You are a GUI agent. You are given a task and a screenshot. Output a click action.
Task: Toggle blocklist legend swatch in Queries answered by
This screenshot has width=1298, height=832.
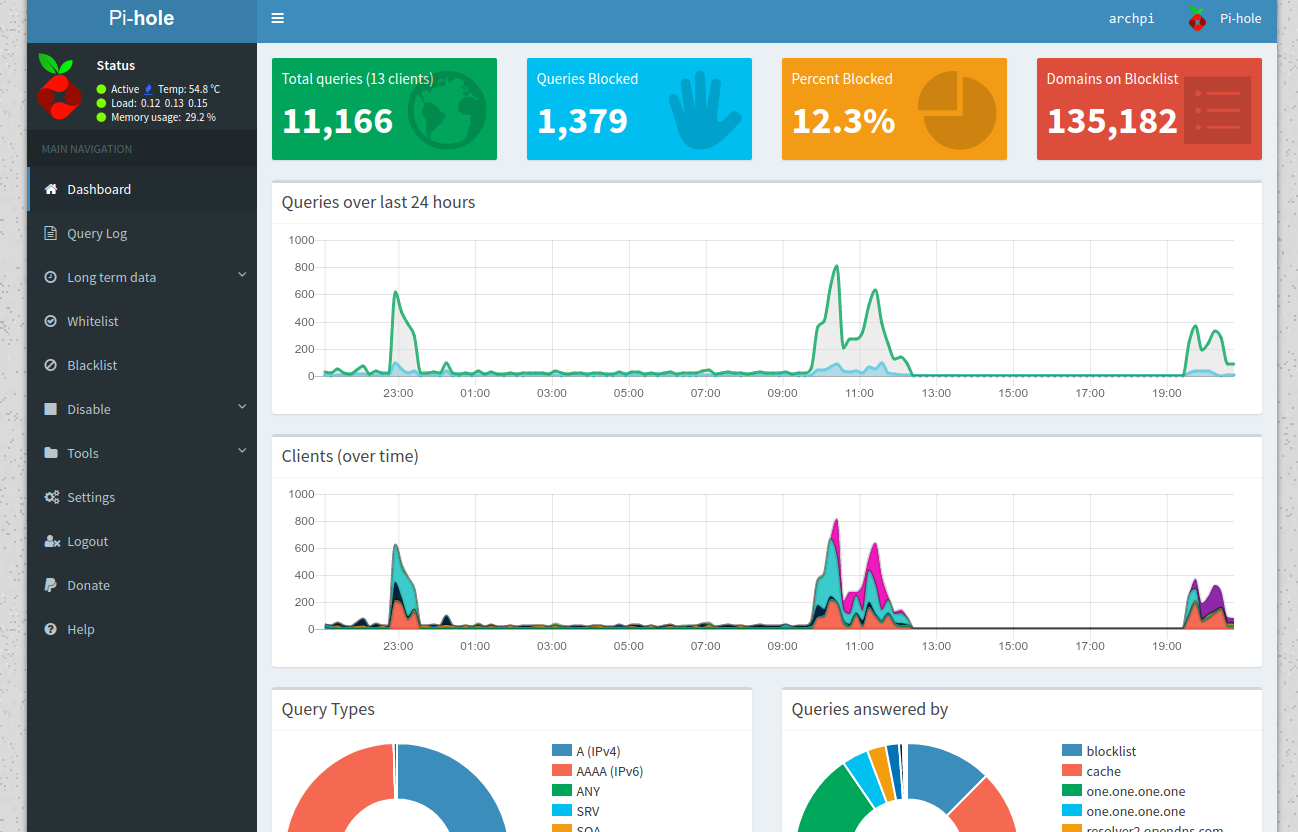click(1071, 750)
